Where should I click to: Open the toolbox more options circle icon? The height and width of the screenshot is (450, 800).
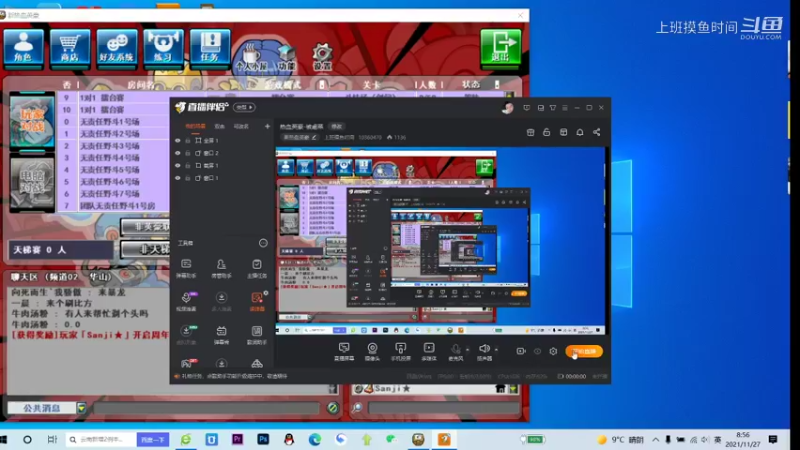(263, 243)
